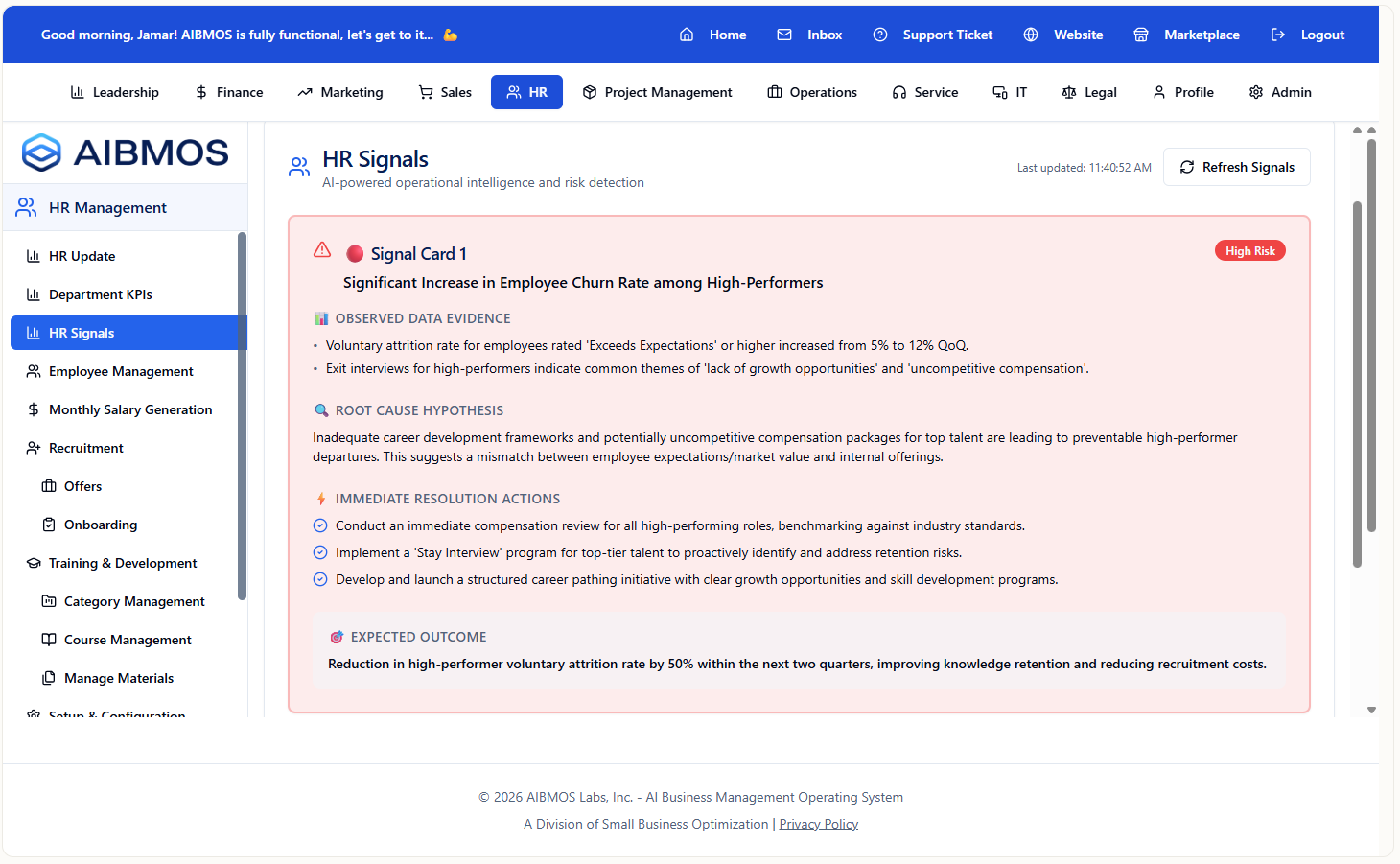Screen dimensions: 1400x864
Task: Click the EXPECTED OUTCOME heading
Action: (418, 637)
